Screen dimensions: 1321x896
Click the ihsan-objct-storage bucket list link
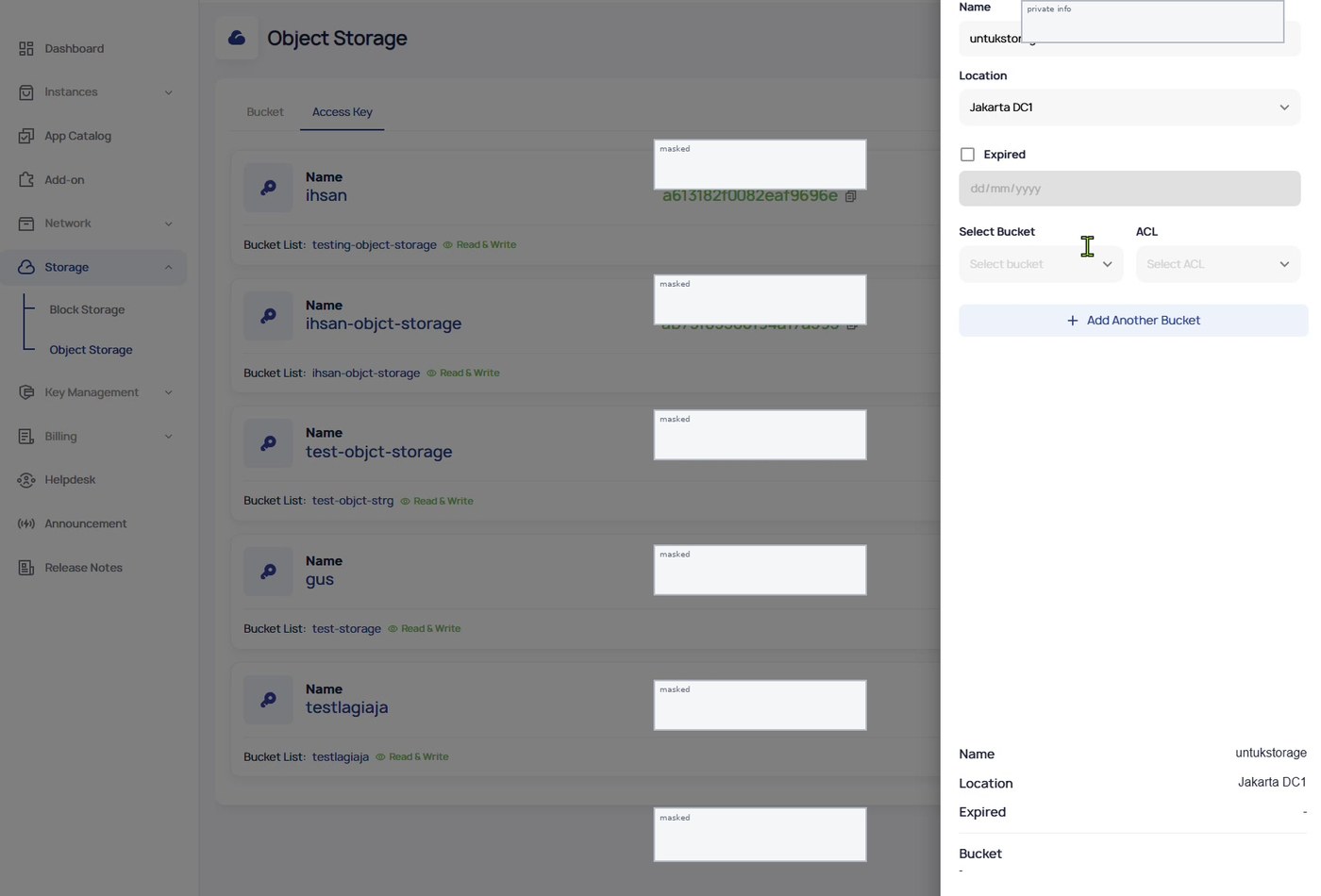tap(366, 373)
